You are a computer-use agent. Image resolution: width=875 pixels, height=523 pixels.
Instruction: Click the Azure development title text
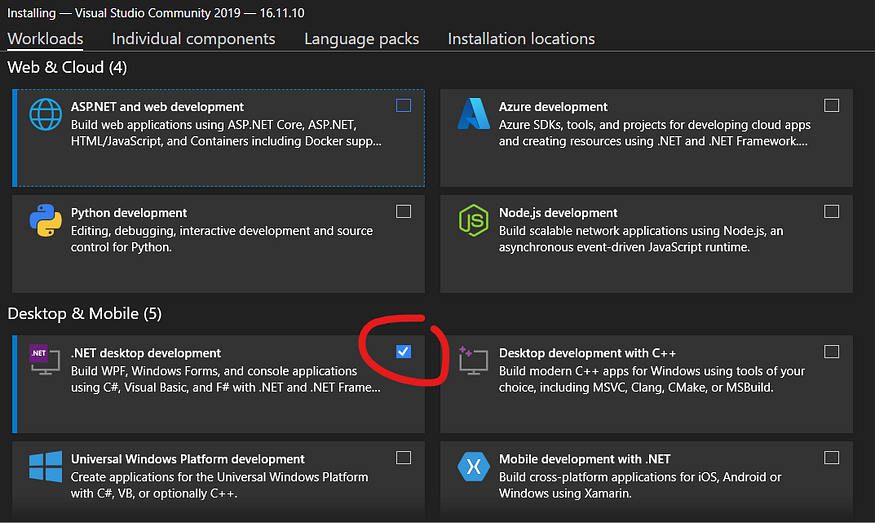[553, 107]
